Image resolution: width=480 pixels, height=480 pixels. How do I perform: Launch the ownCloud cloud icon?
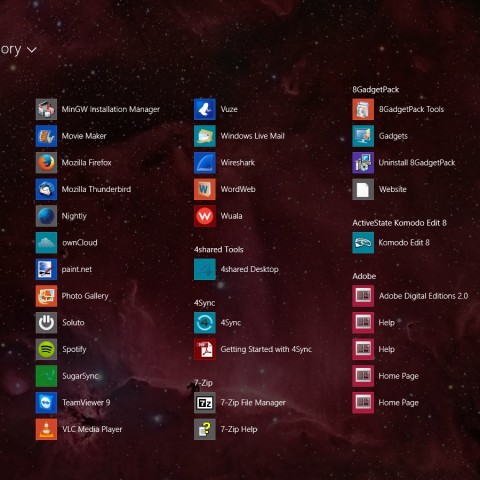[x=46, y=243]
